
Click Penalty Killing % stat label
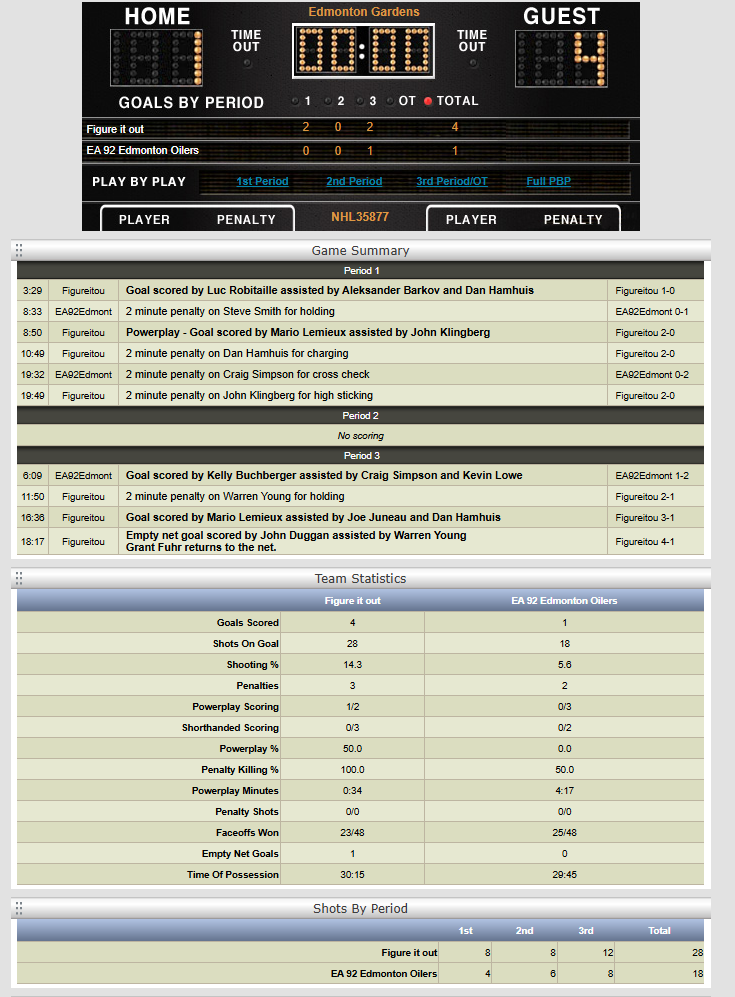tap(240, 770)
